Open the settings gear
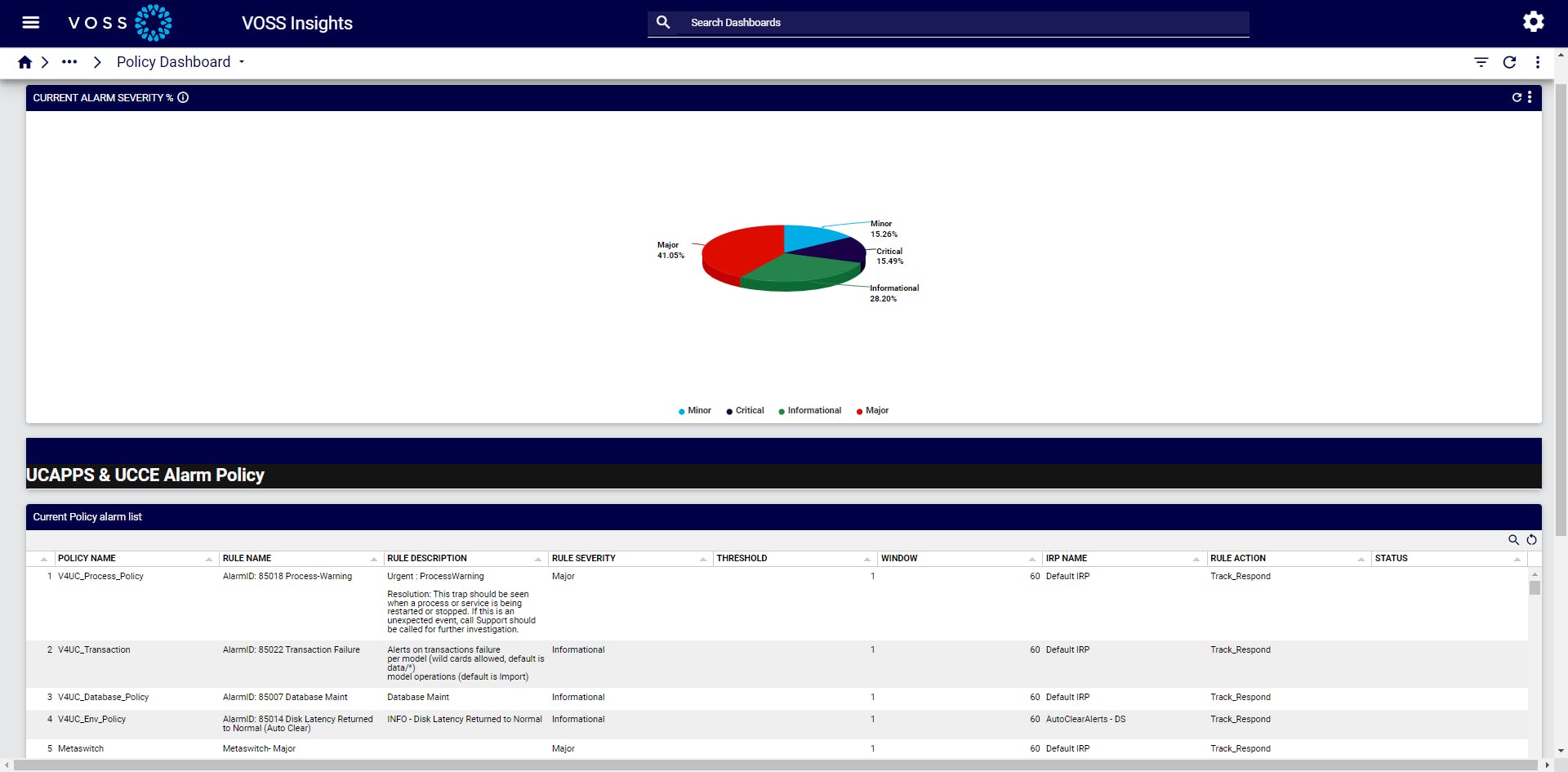 tap(1534, 22)
